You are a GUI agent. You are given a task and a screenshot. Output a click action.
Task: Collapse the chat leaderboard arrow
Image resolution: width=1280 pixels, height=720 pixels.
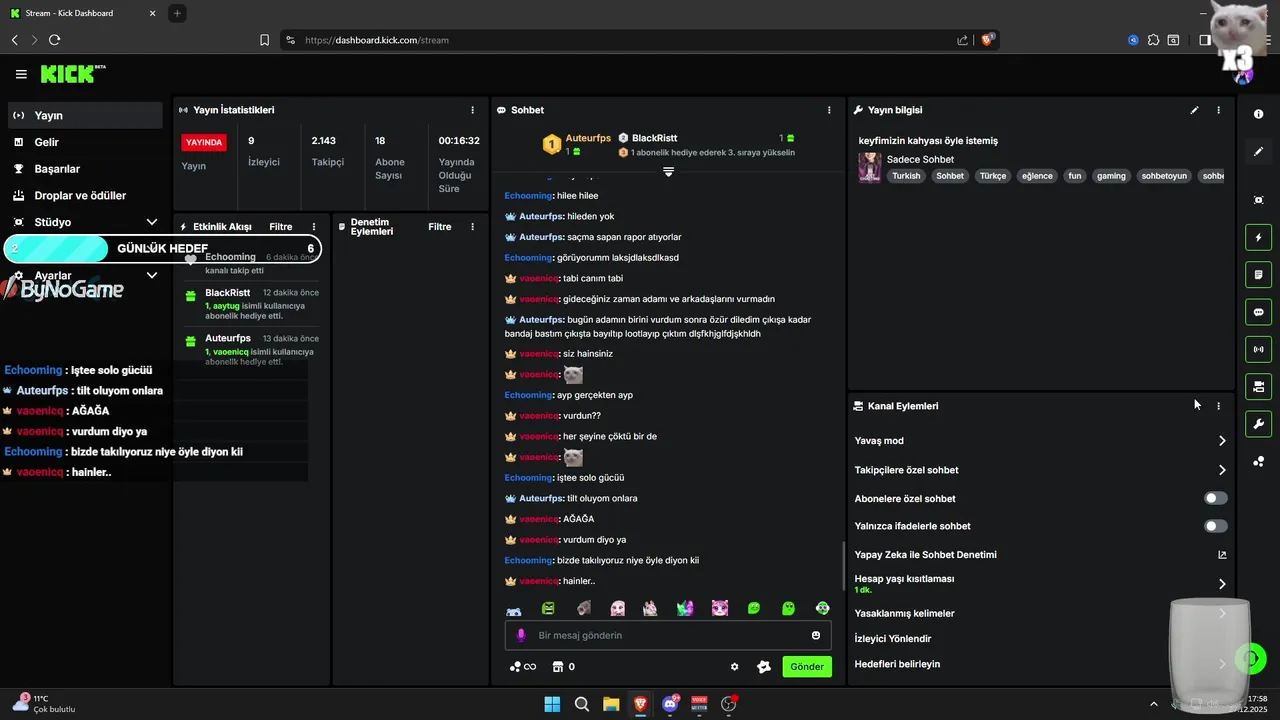[x=668, y=172]
